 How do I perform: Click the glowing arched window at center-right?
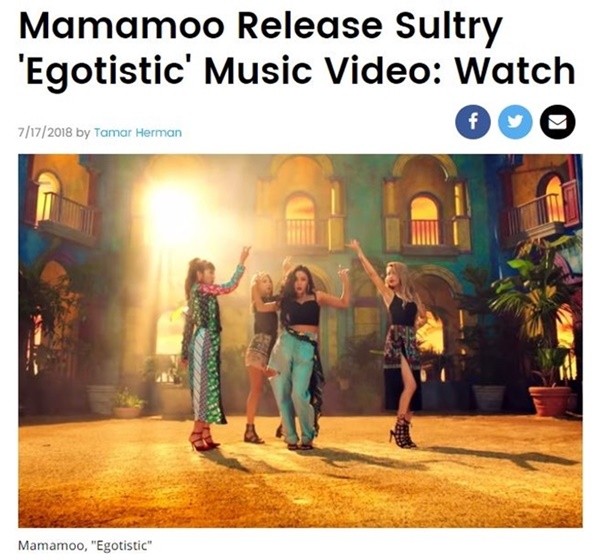424,220
